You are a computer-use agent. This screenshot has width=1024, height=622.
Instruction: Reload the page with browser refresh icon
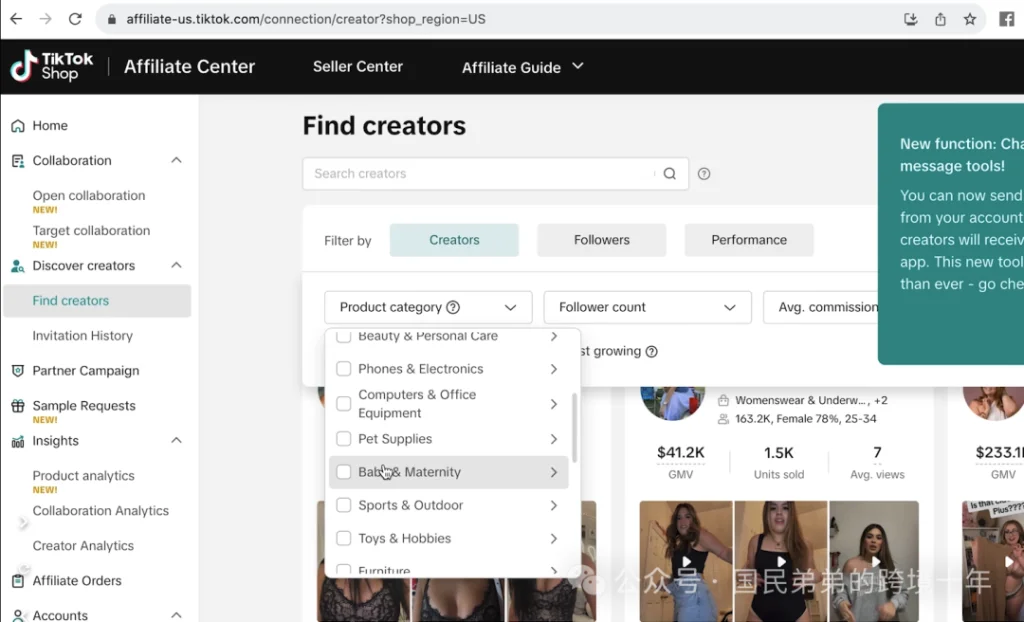coord(75,19)
